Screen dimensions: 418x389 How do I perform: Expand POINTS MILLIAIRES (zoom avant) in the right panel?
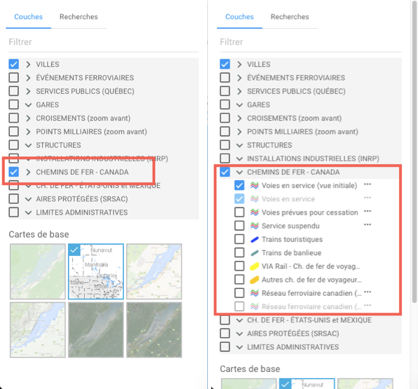tap(239, 132)
